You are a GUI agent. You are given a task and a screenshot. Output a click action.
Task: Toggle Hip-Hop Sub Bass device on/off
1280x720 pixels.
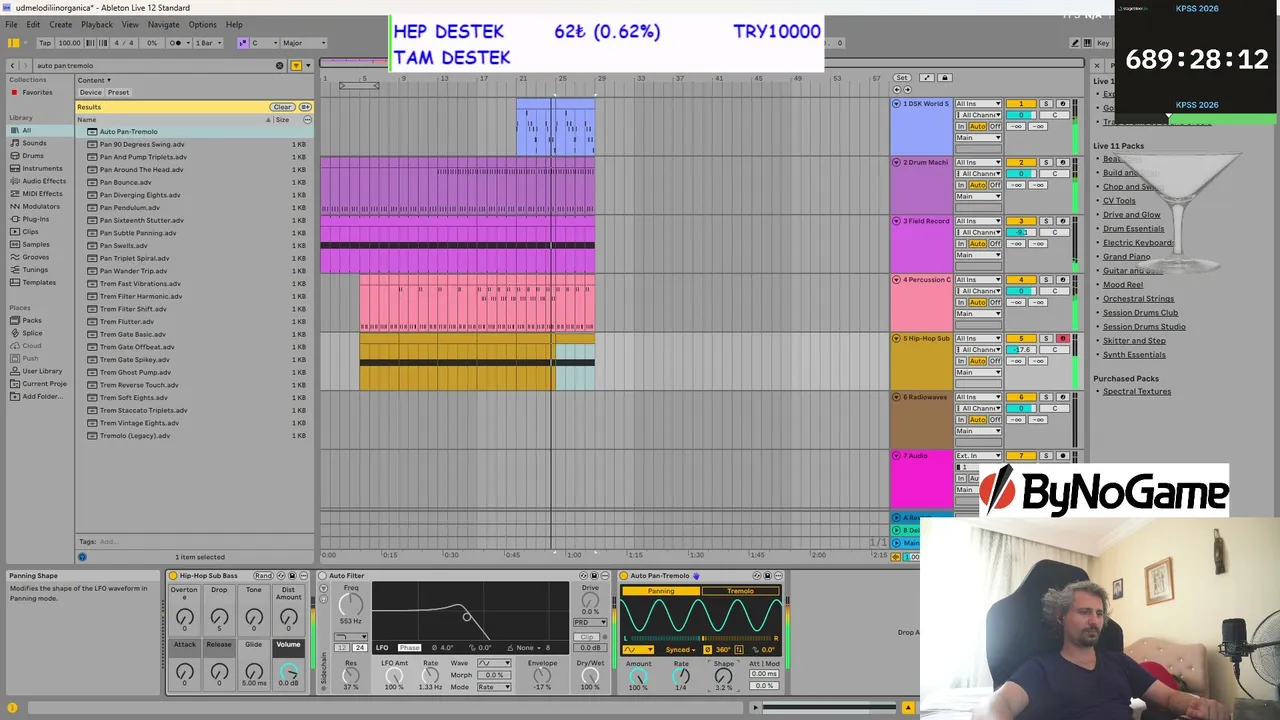[x=173, y=576]
